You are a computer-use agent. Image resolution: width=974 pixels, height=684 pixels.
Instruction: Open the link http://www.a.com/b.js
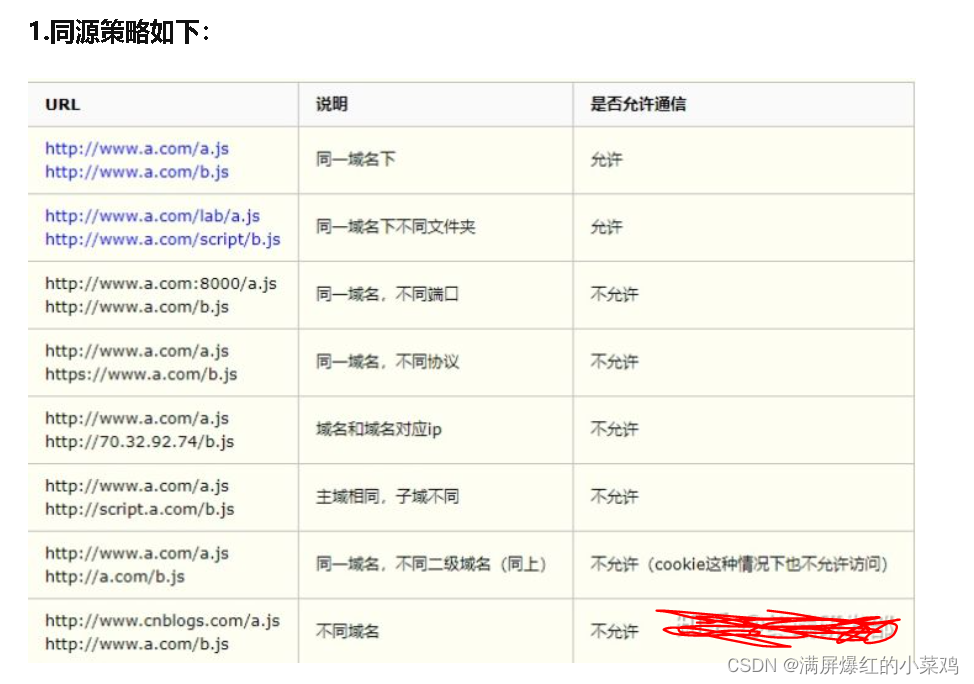click(134, 172)
